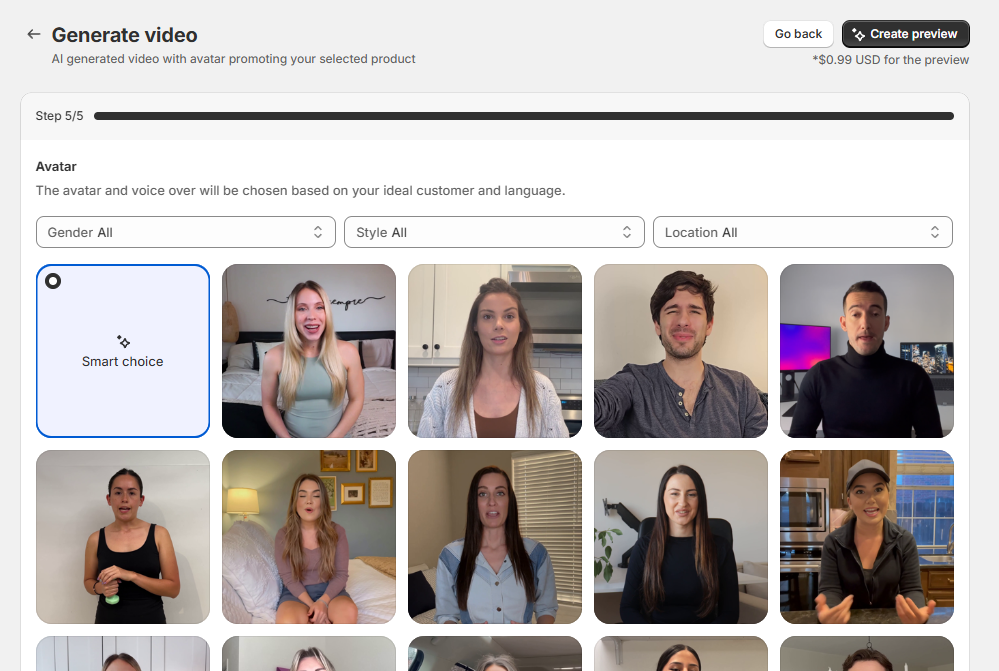Select the avatar in the kitchen with white cabinets
The width and height of the screenshot is (999, 671).
(494, 351)
